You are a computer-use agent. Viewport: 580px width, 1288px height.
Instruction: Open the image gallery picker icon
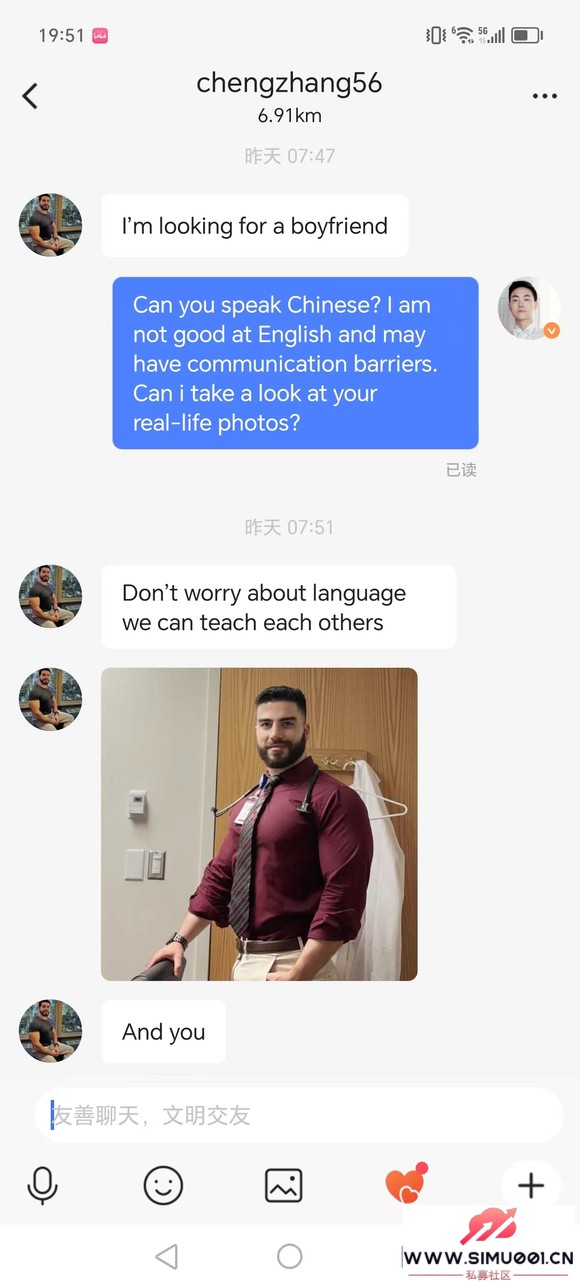[x=284, y=1186]
